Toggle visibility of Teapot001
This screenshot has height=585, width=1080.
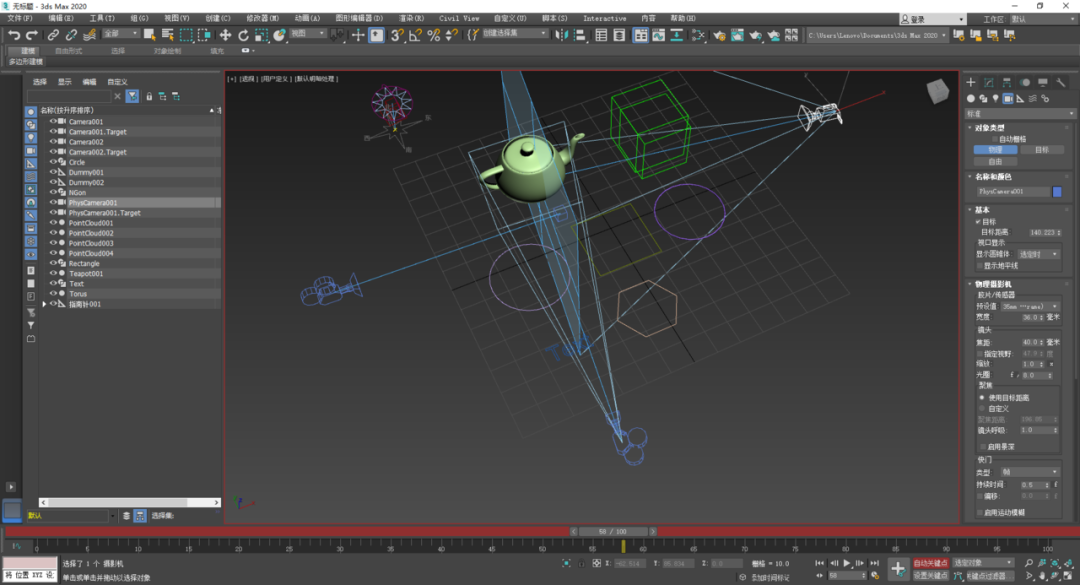coord(52,274)
